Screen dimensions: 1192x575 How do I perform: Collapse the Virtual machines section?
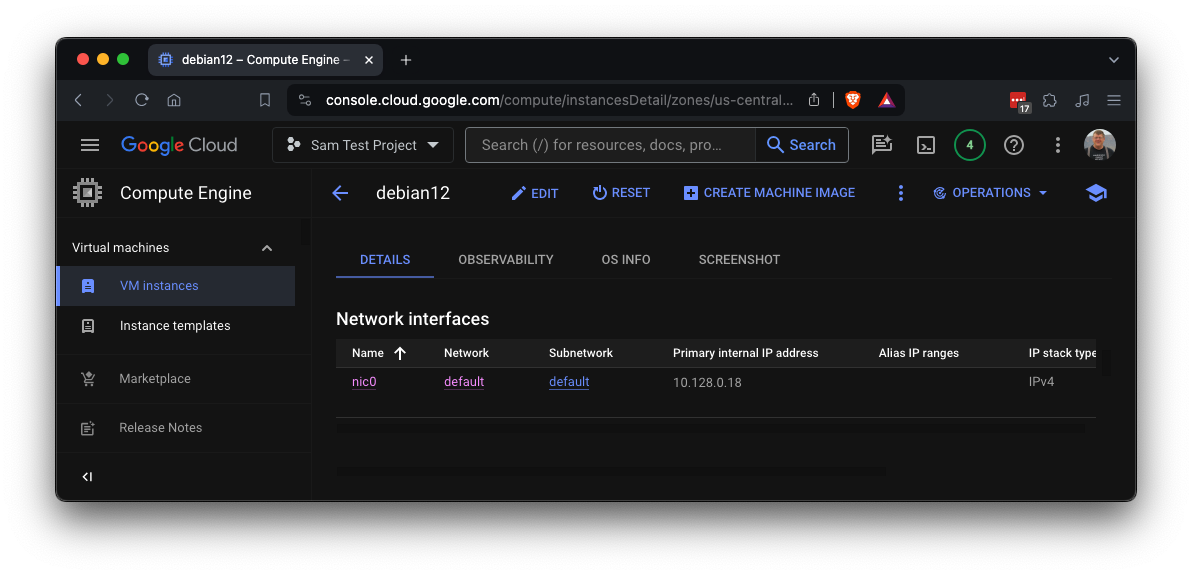(266, 248)
